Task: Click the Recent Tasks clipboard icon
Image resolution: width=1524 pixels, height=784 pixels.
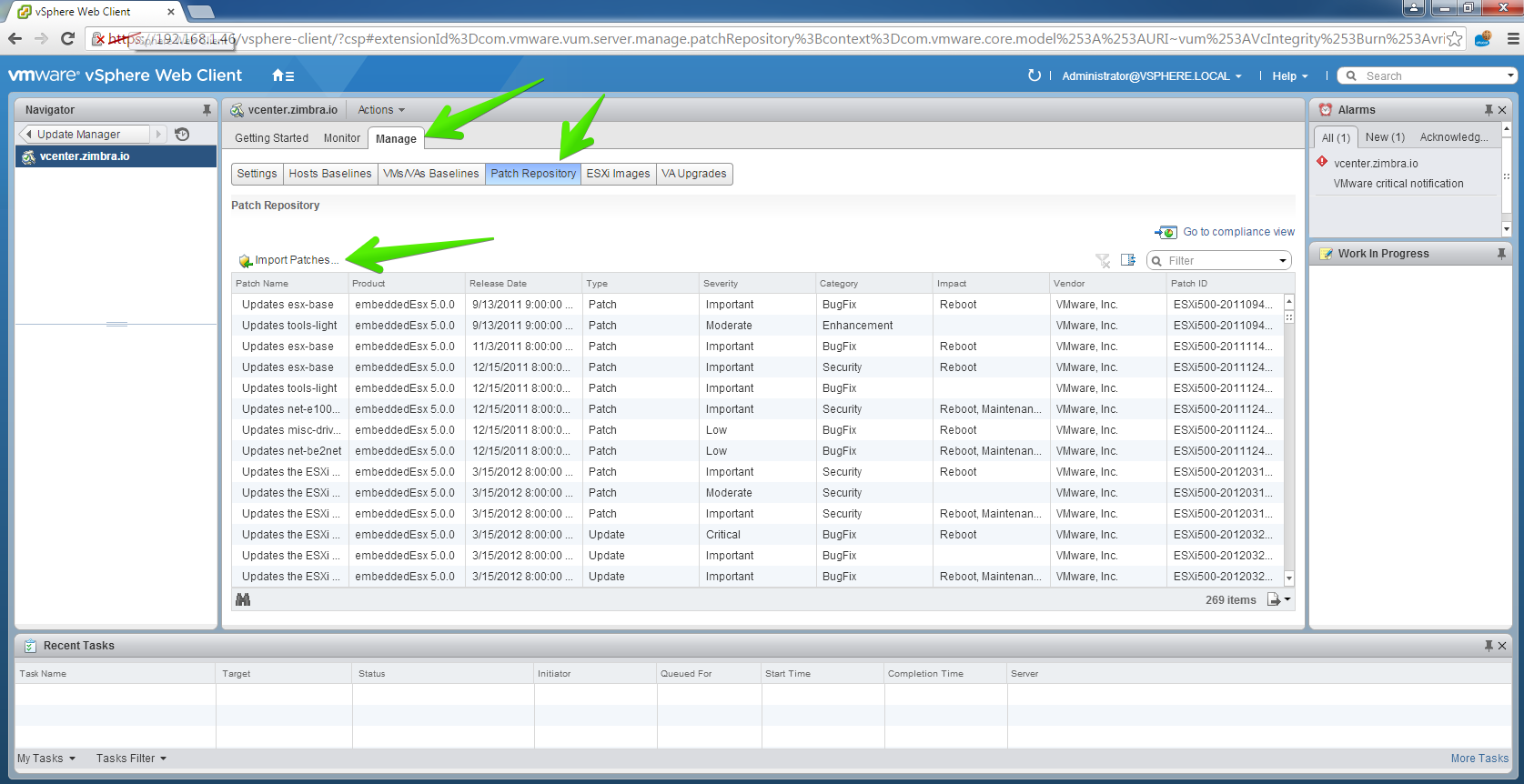Action: (30, 646)
